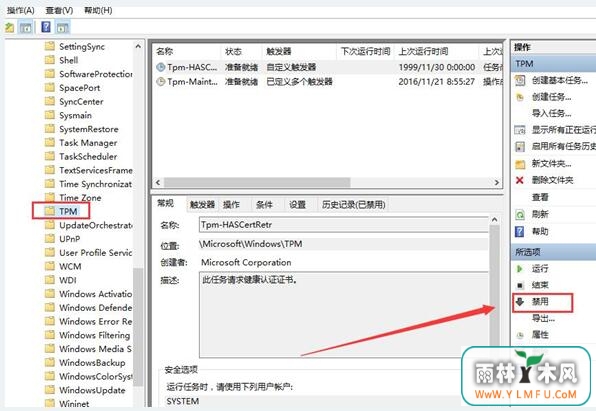Click the 下次运行时间 column header

365,51
